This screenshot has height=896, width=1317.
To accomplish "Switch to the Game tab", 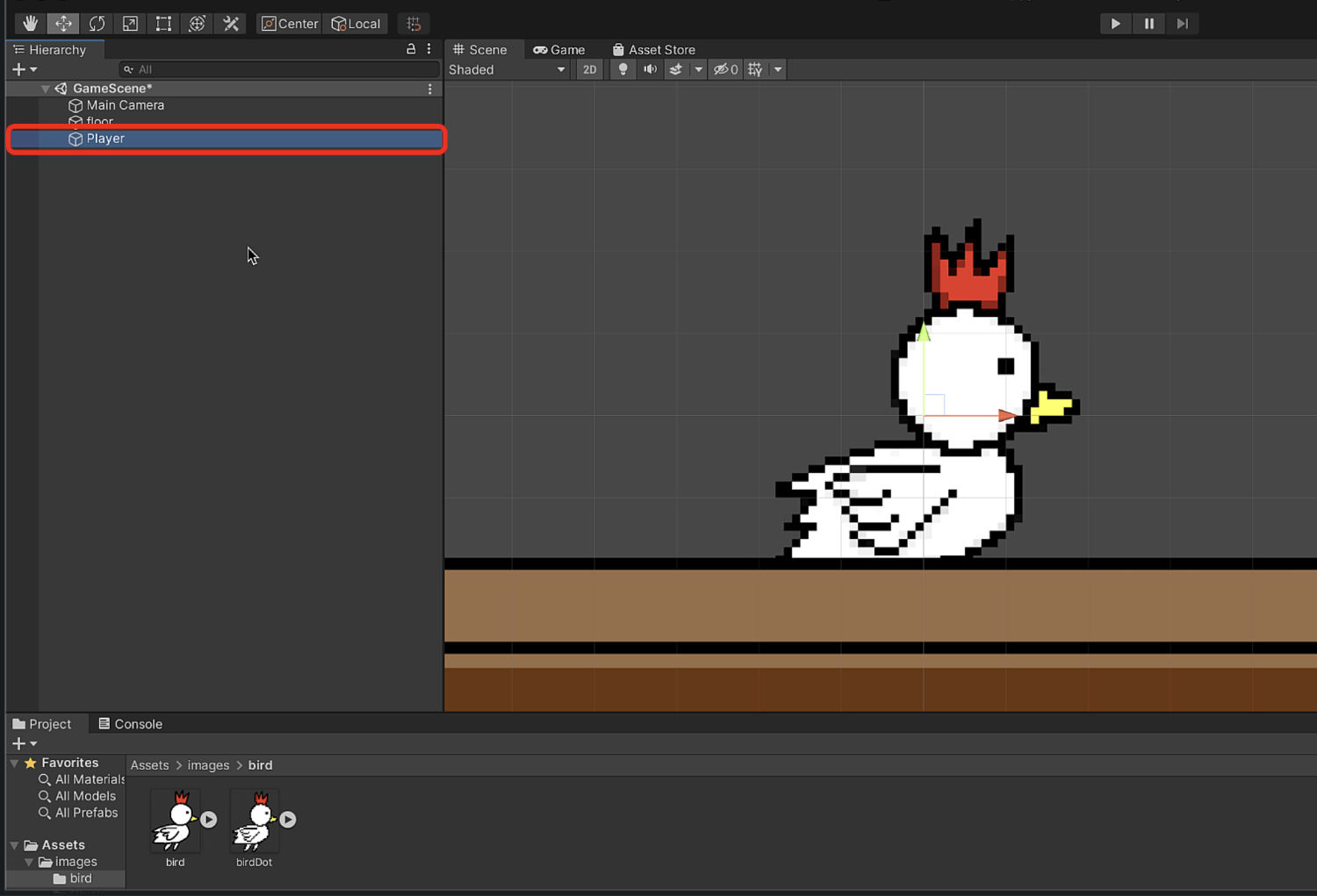I will click(x=559, y=50).
